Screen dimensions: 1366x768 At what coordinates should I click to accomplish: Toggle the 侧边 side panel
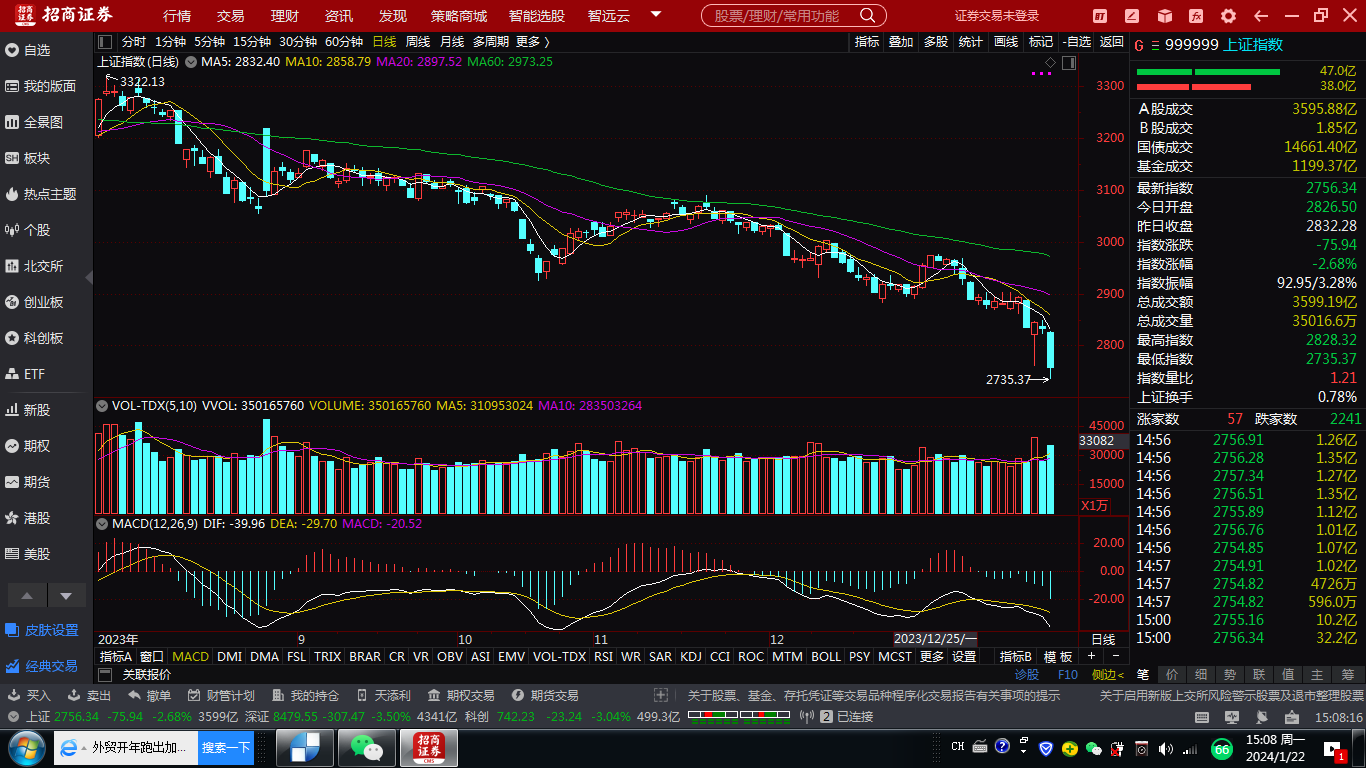click(x=1107, y=675)
